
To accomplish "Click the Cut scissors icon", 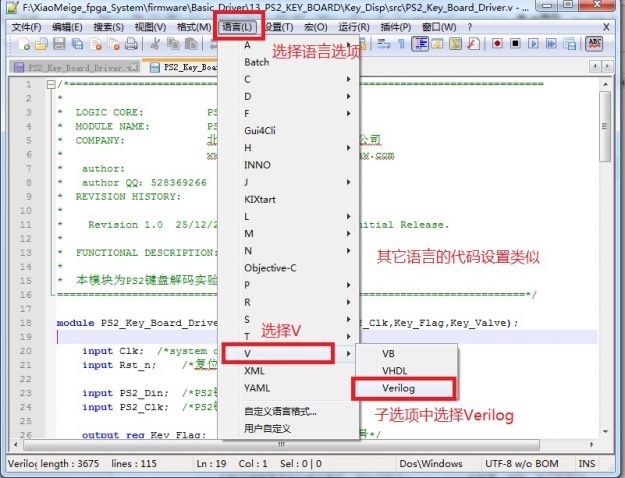I will point(155,44).
